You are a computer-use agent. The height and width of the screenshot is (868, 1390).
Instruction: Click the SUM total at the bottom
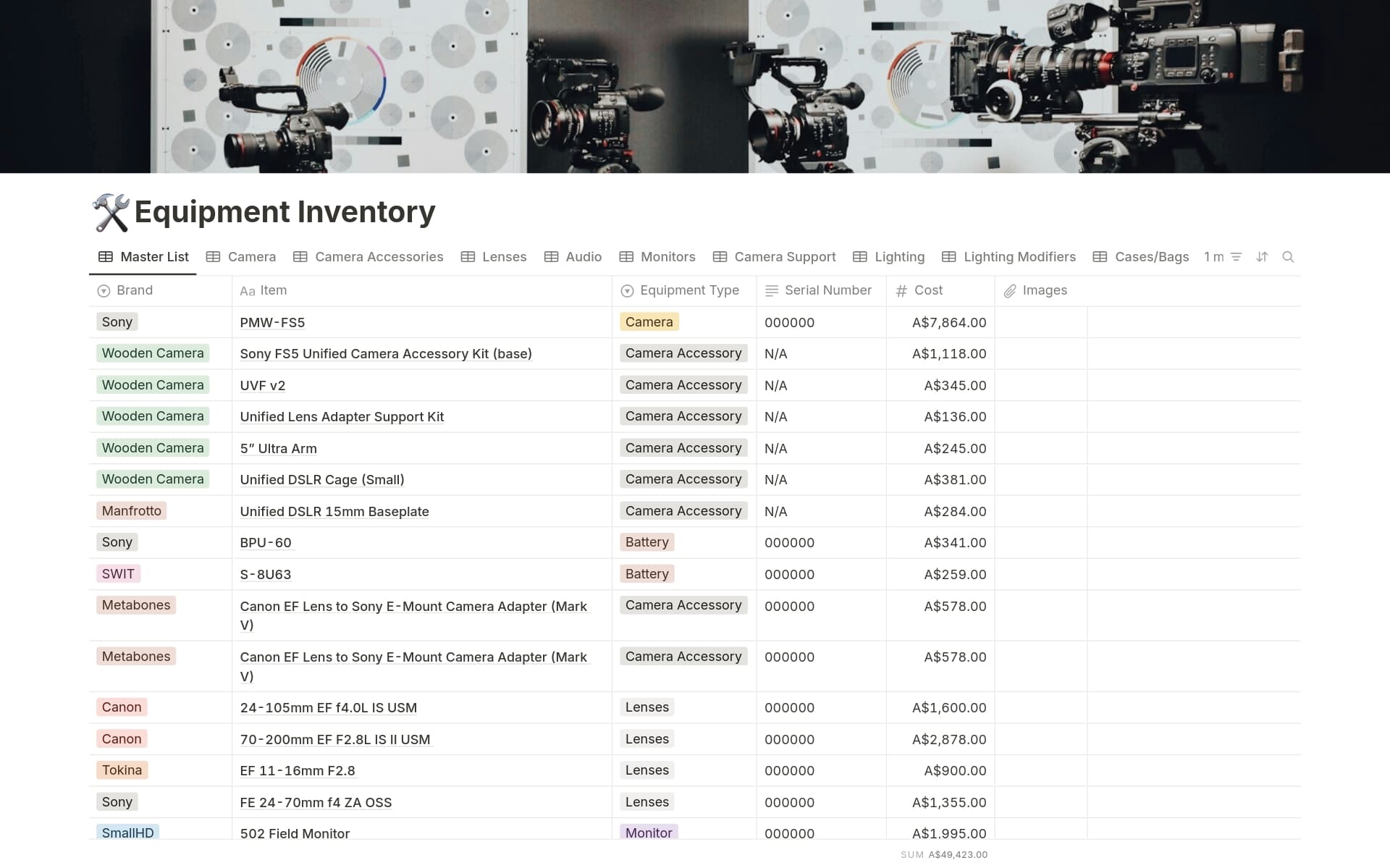[943, 854]
